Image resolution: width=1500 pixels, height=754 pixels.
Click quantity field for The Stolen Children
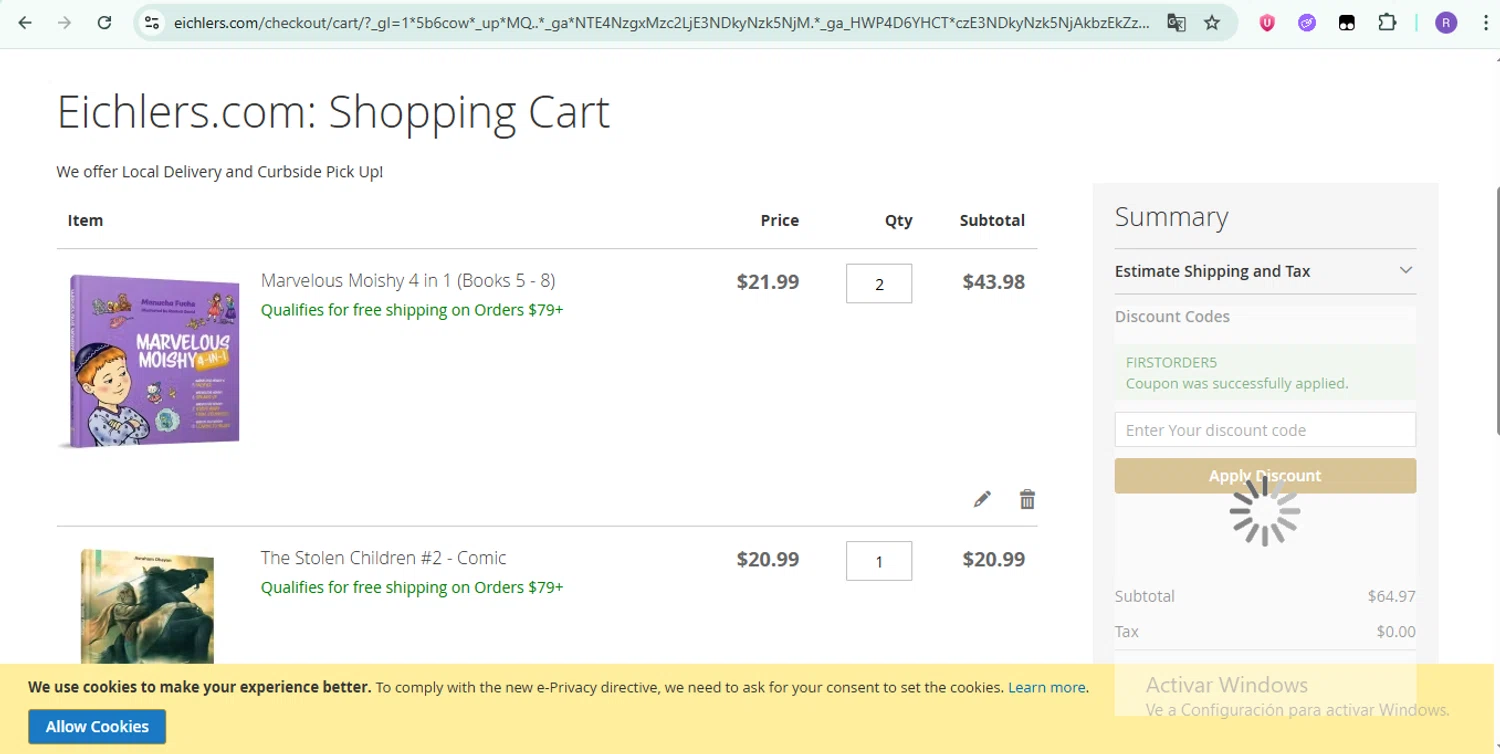tap(879, 561)
